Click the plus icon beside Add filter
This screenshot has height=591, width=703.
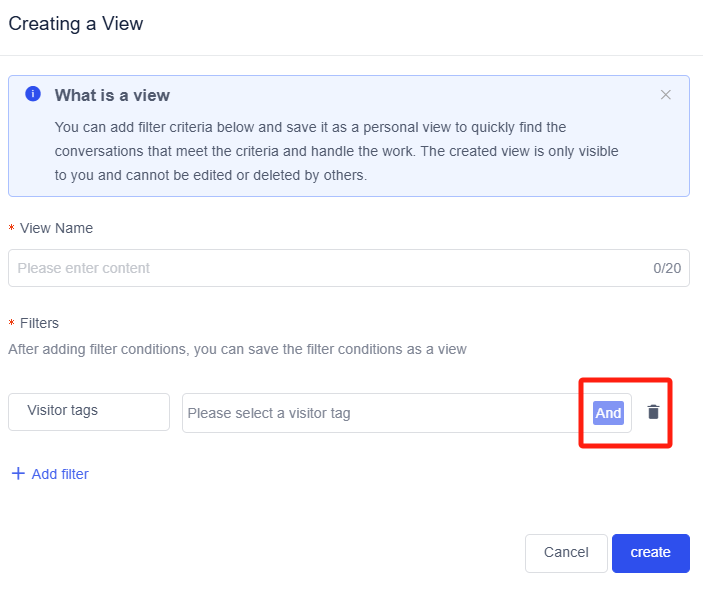coord(17,474)
